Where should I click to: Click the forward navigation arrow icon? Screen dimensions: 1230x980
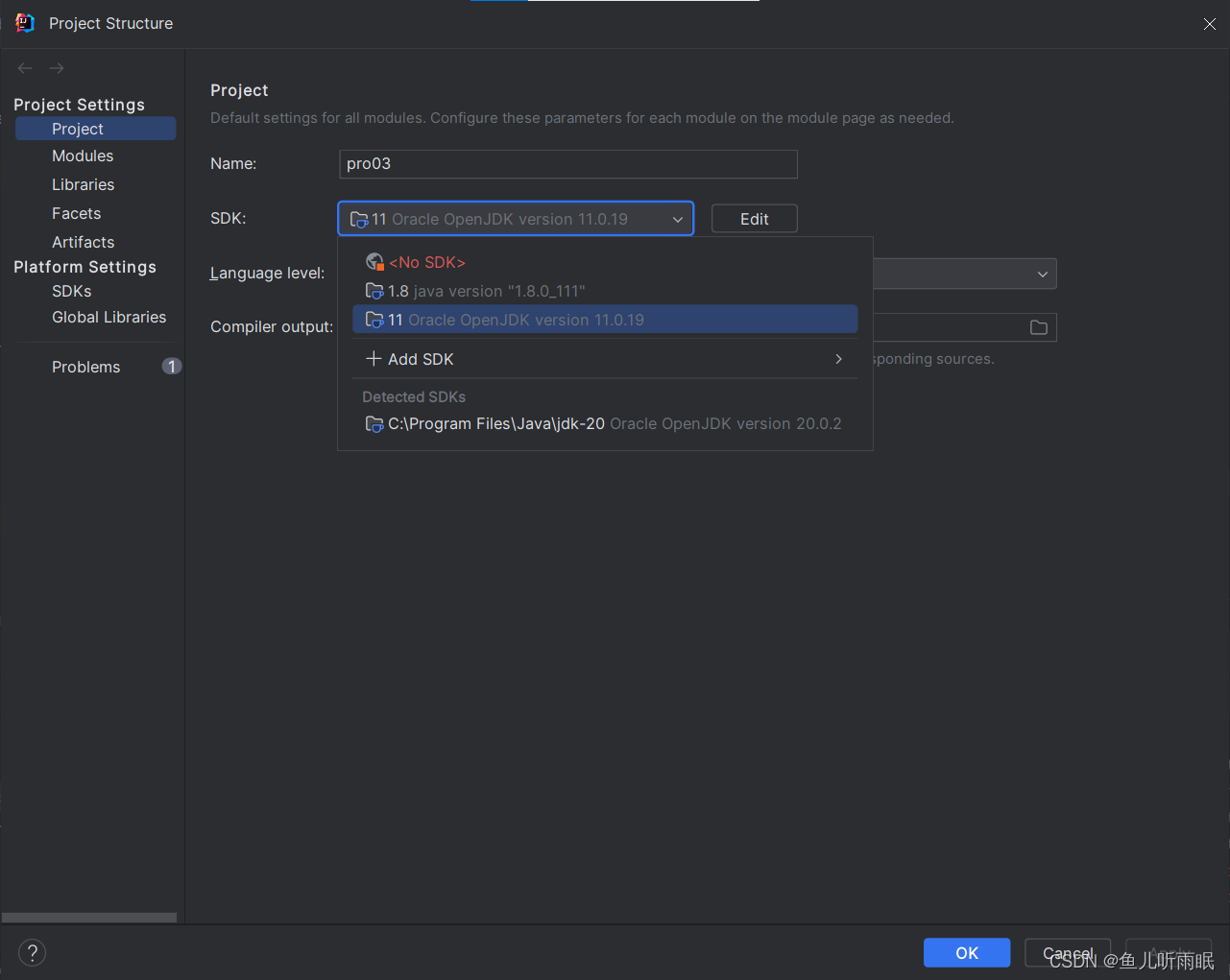(56, 67)
